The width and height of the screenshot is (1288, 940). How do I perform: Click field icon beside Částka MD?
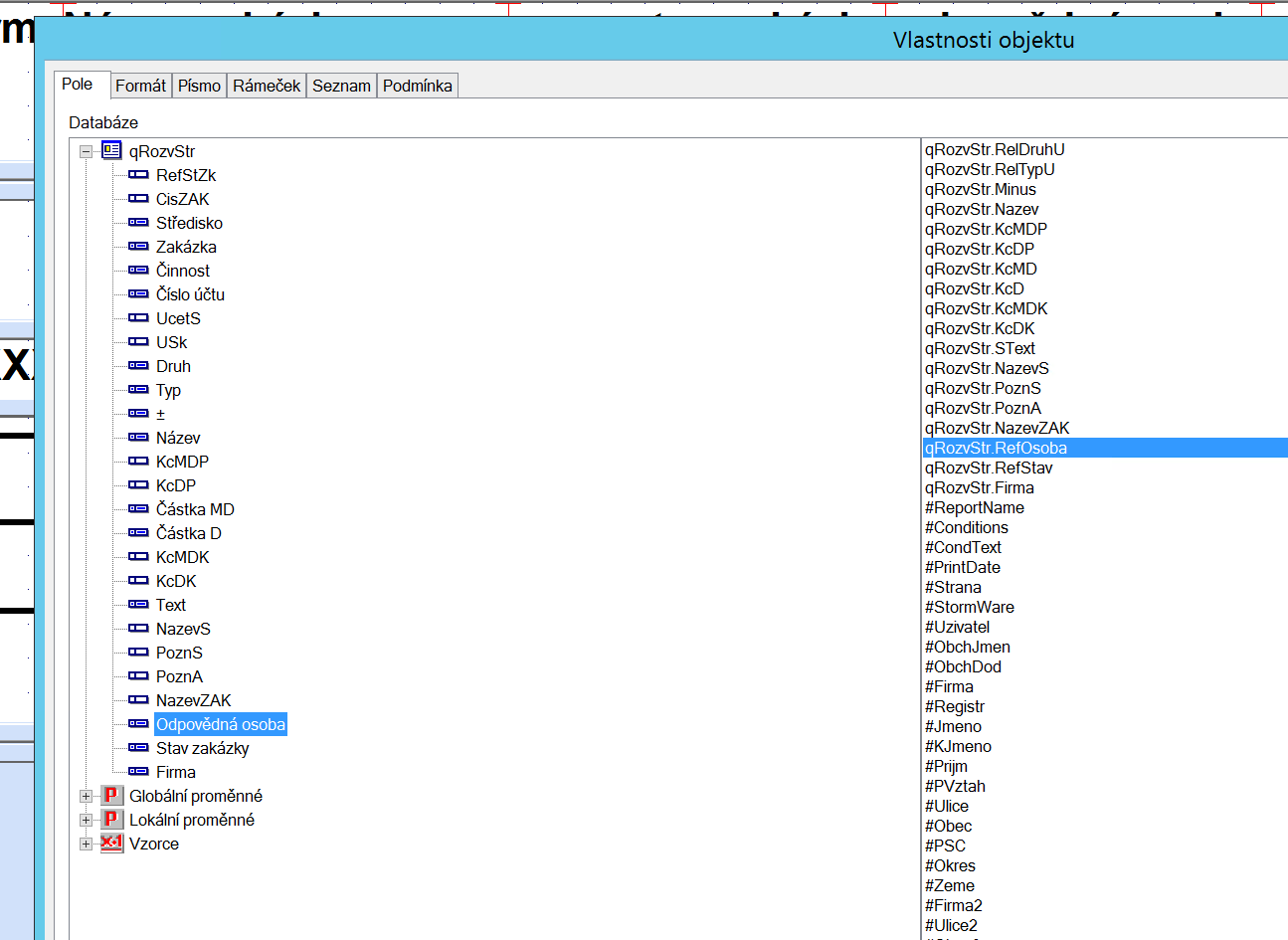click(138, 509)
